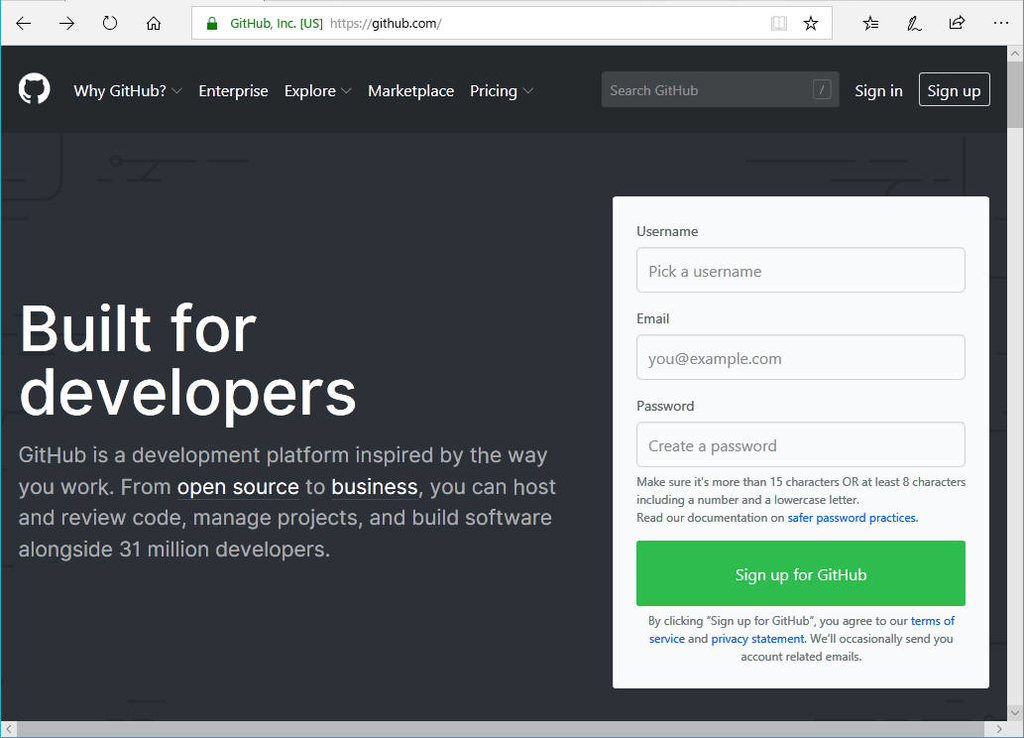Click the Sign up header button
Viewport: 1024px width, 738px height.
coord(953,89)
